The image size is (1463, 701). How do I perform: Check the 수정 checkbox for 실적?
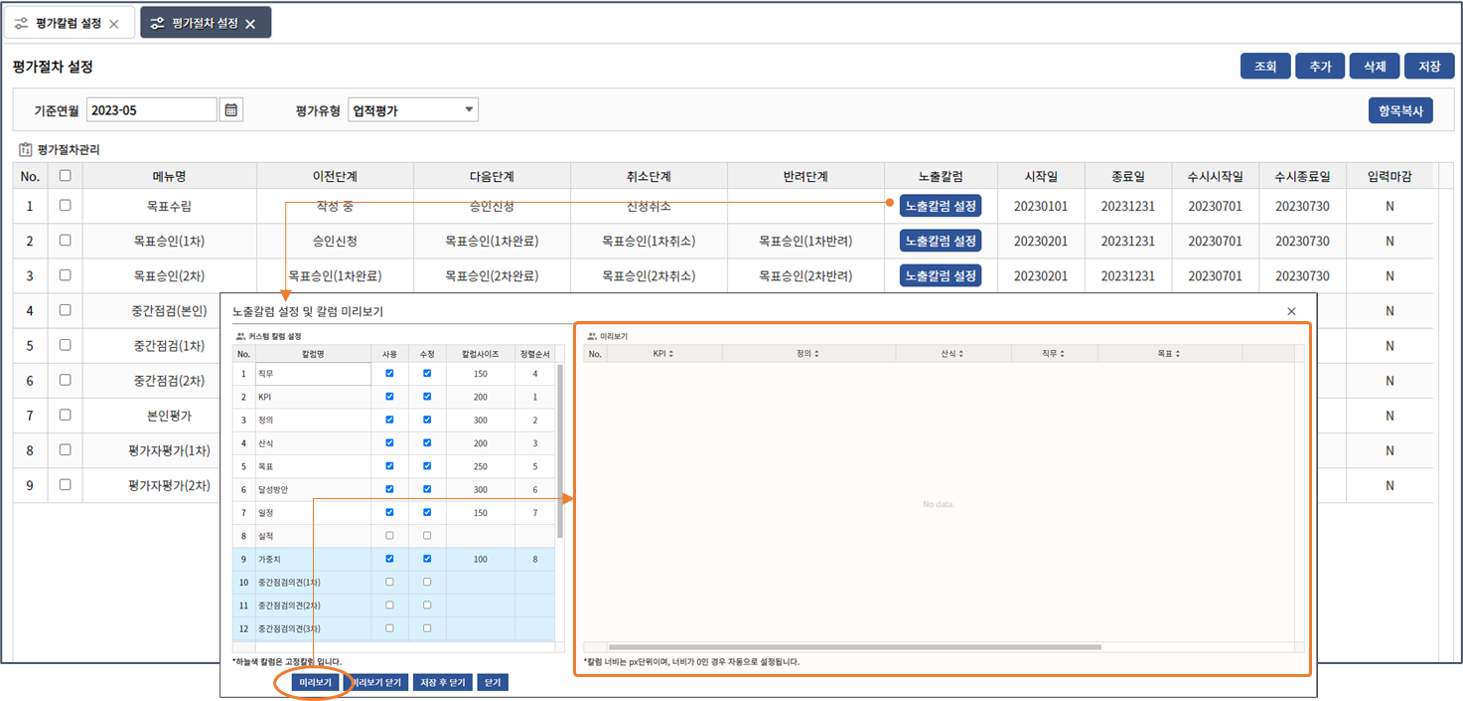(x=427, y=536)
